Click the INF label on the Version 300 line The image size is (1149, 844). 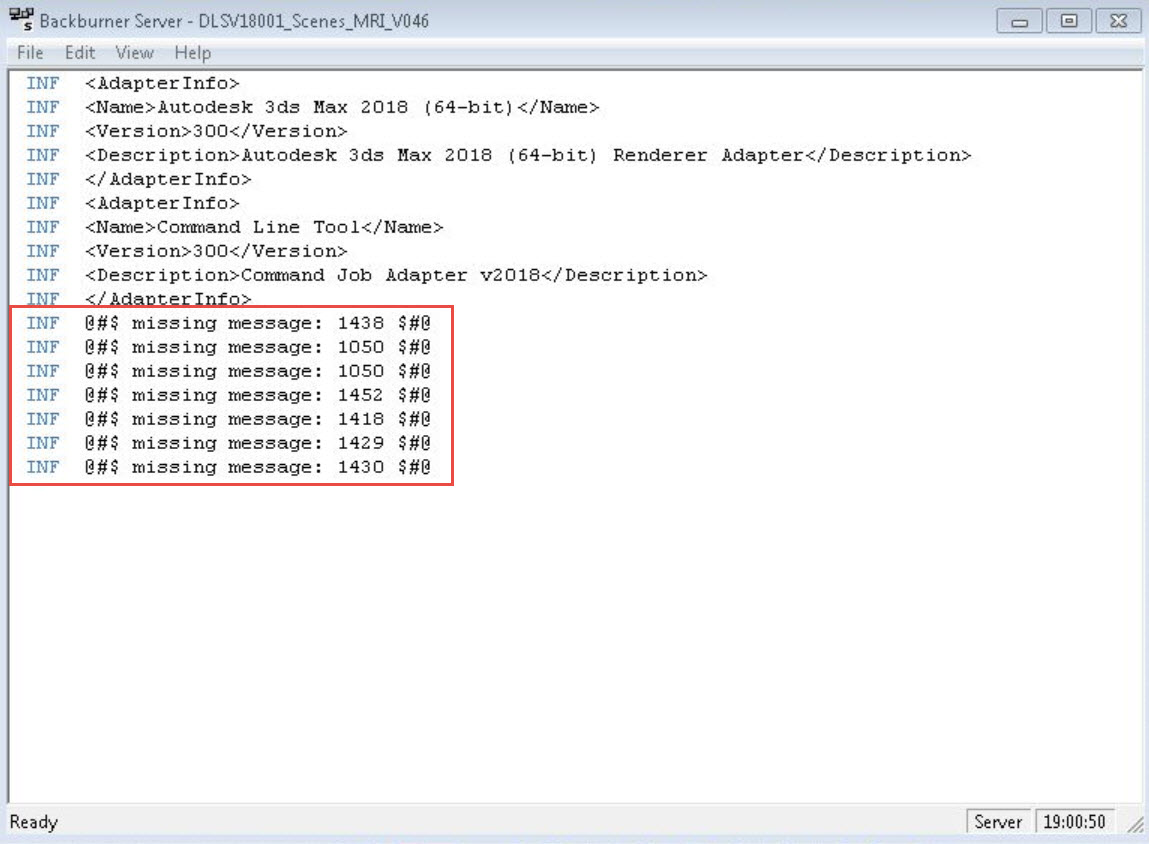[x=42, y=131]
